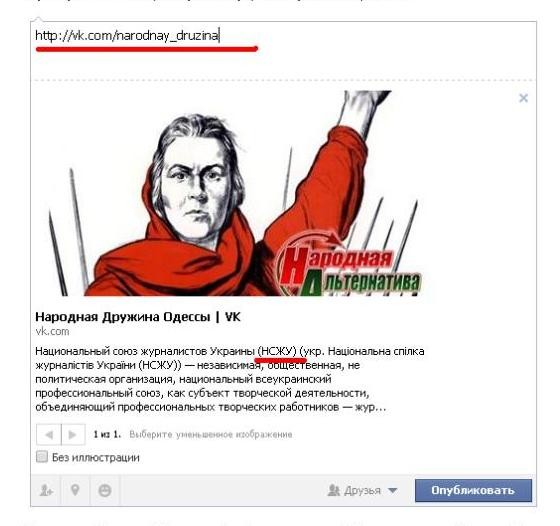The width and height of the screenshot is (560, 526).
Task: Remove the link preview with X icon
Action: 523,98
